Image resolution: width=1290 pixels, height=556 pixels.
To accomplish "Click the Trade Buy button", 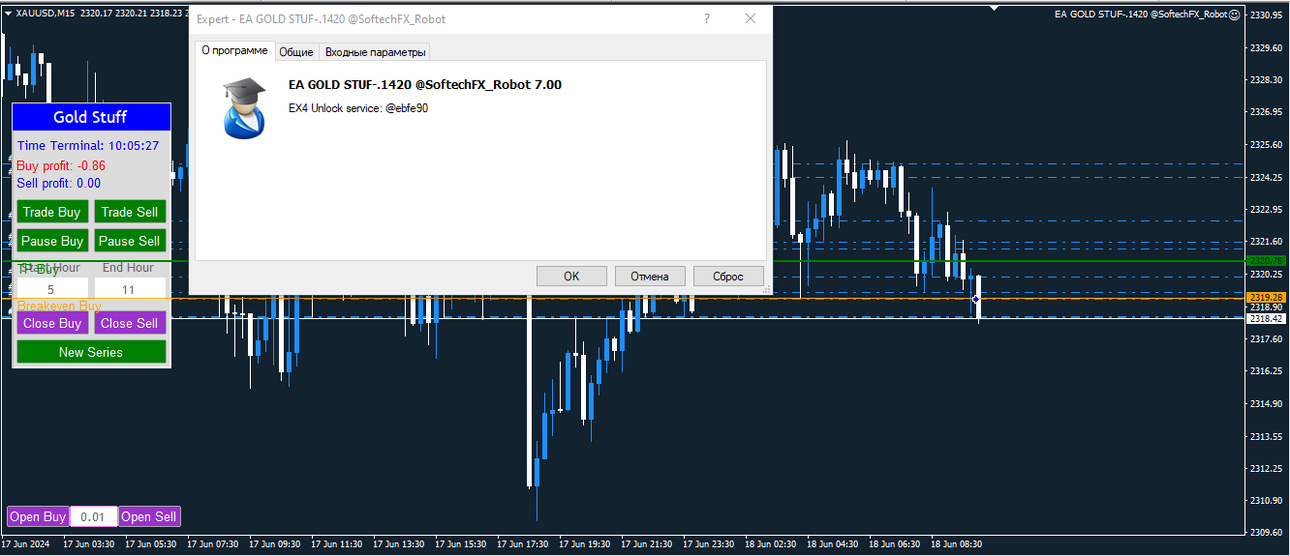I will [52, 212].
